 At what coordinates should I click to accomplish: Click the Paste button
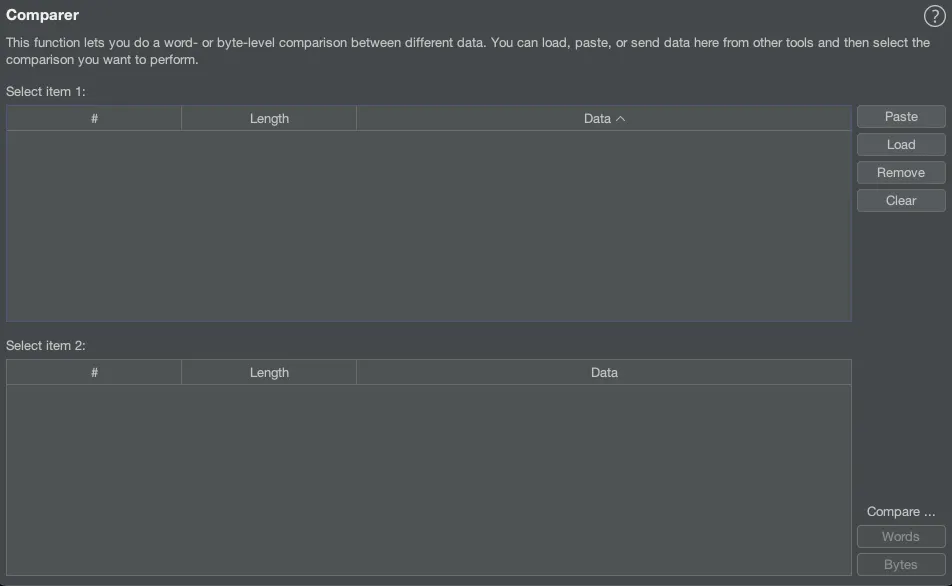click(x=901, y=117)
